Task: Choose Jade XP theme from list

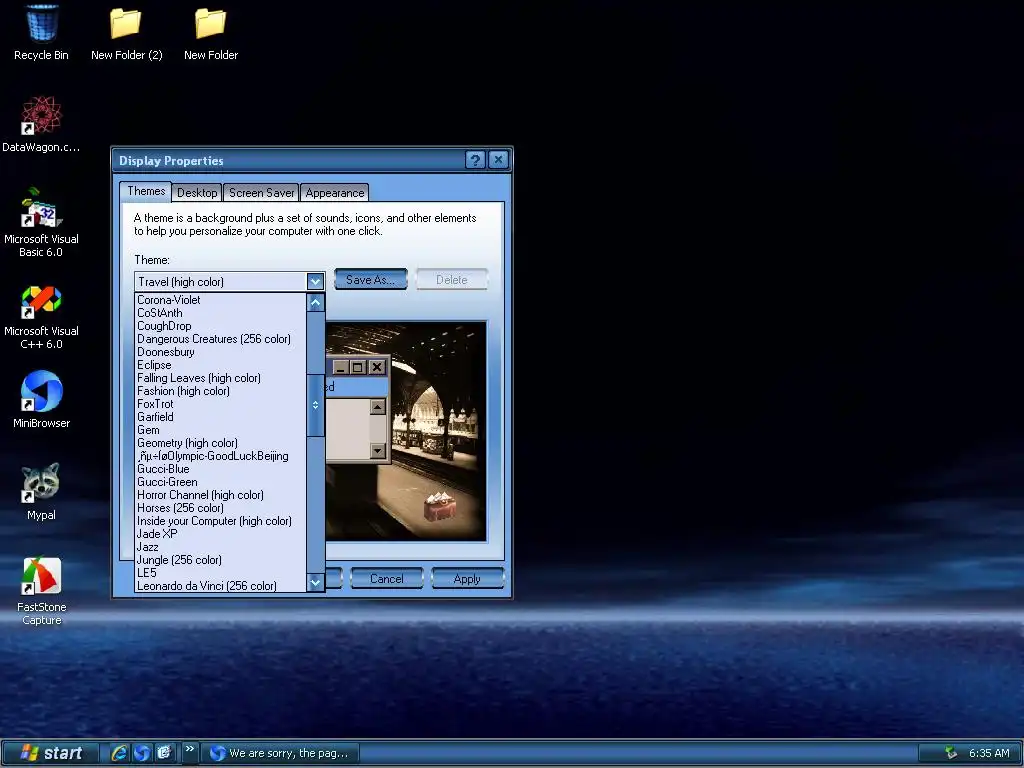Action: point(220,534)
